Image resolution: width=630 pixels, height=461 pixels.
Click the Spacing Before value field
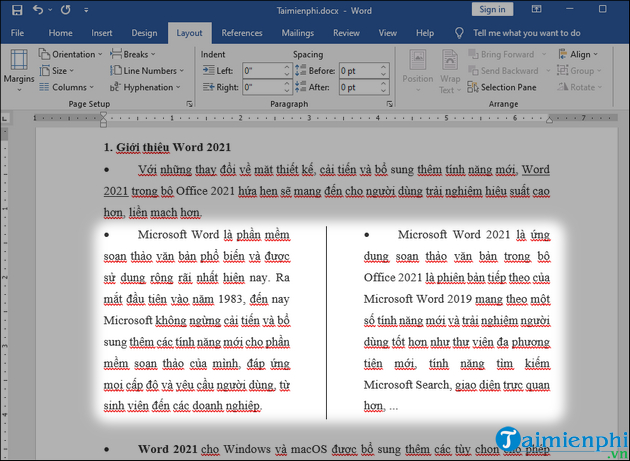(359, 71)
